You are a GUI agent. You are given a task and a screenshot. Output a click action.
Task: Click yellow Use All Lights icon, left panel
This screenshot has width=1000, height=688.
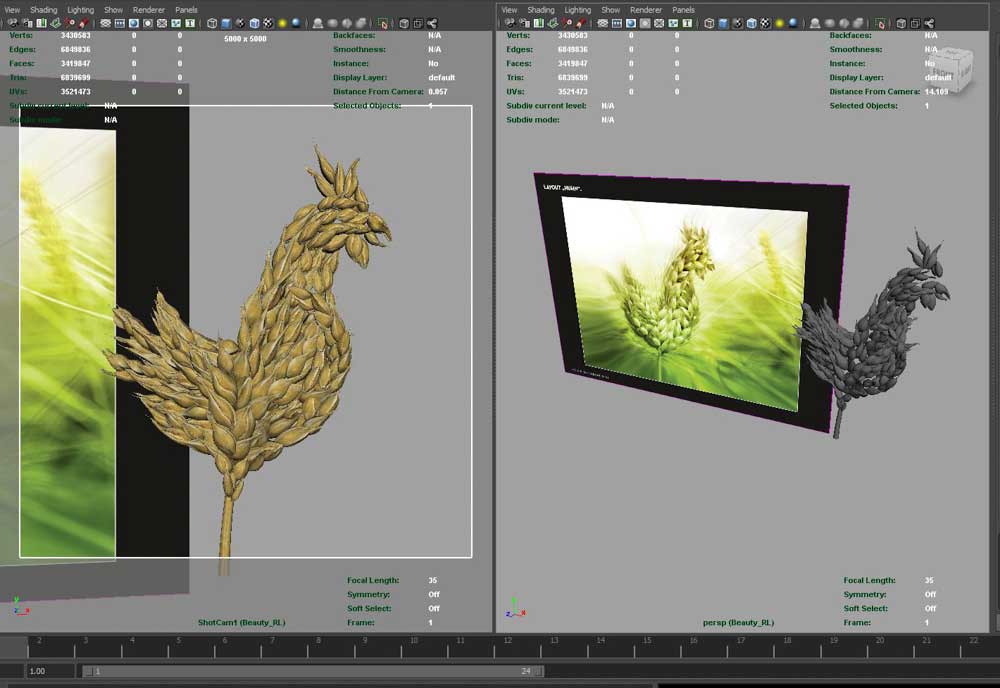point(282,23)
